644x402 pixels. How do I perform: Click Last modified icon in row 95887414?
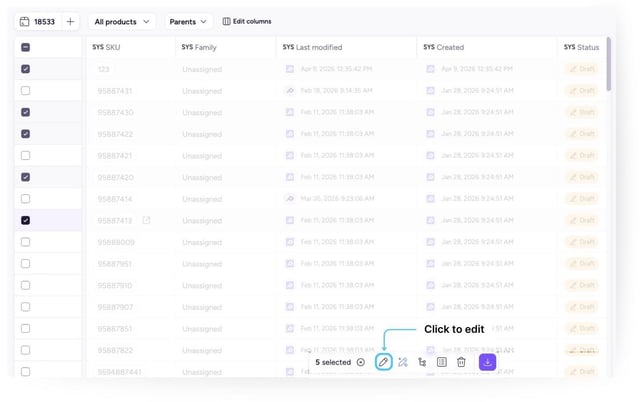click(290, 199)
